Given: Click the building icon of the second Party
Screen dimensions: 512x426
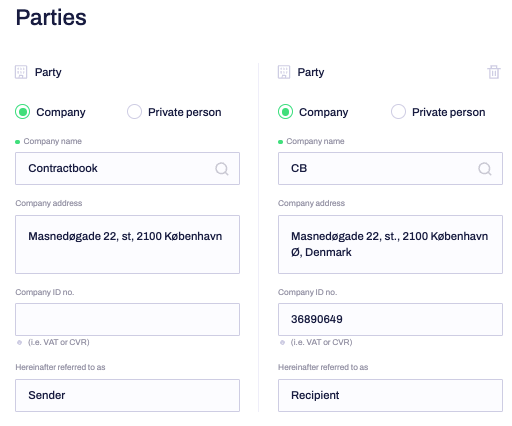Looking at the screenshot, I should point(284,72).
